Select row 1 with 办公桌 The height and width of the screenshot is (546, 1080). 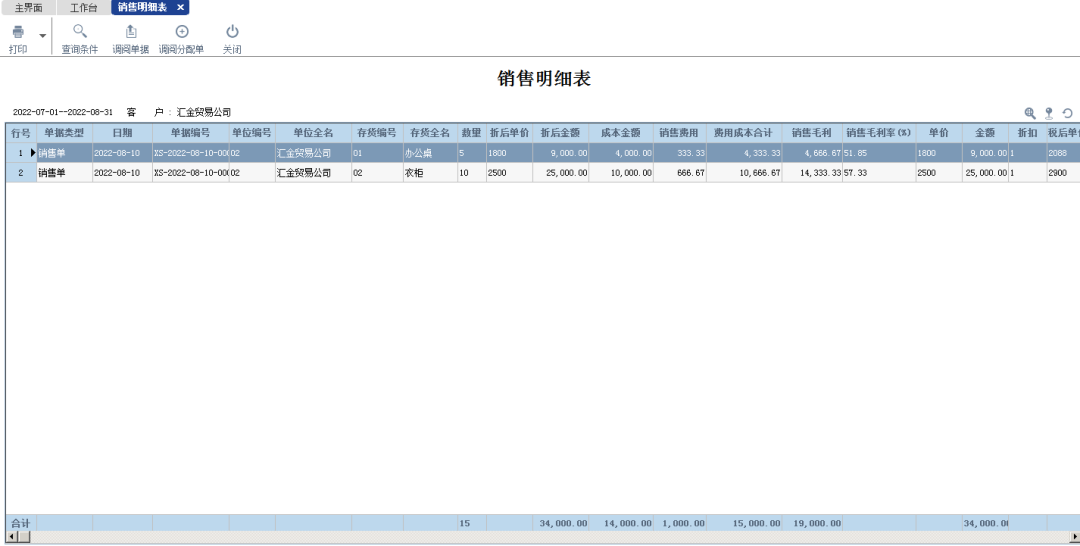(429, 153)
